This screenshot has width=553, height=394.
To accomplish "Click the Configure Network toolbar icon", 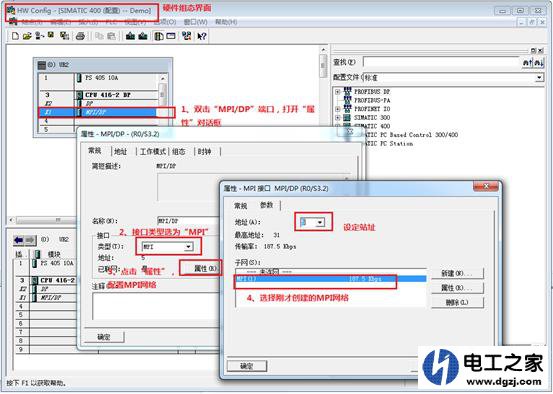I will [x=187, y=36].
